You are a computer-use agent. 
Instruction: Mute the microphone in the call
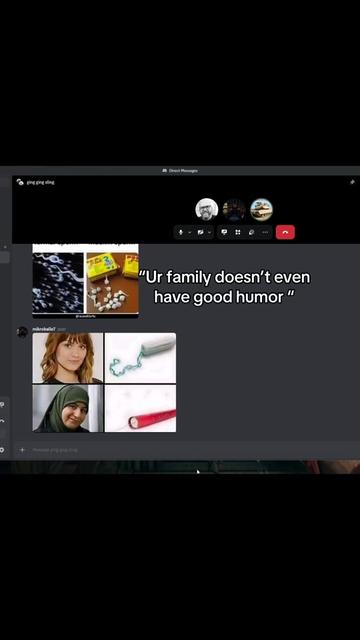click(x=180, y=232)
